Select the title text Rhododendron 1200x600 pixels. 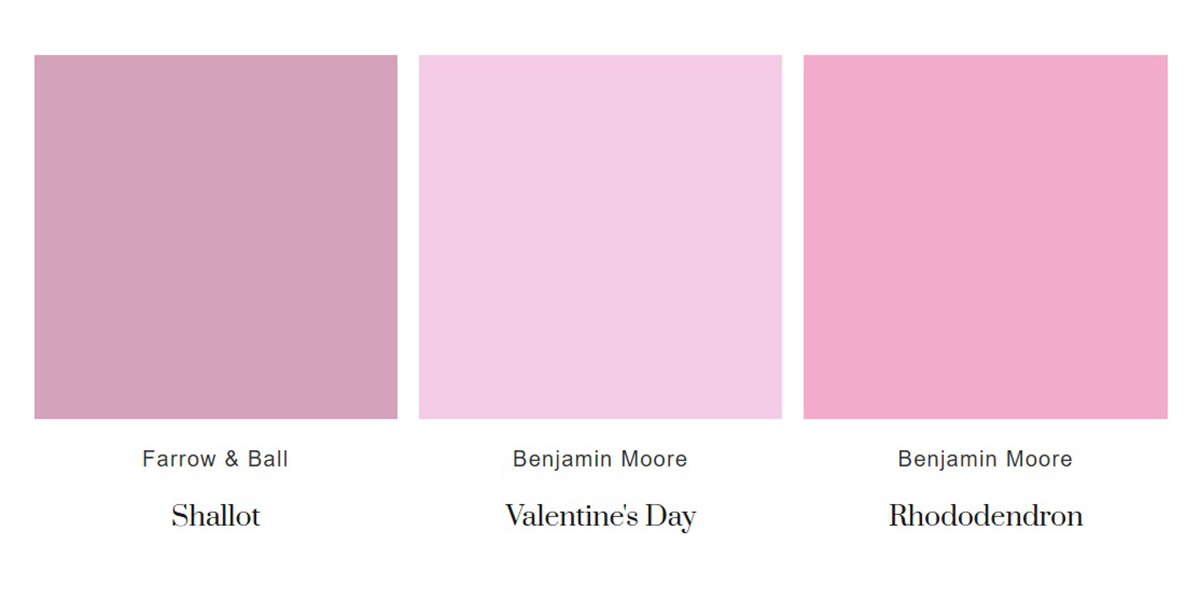985,516
